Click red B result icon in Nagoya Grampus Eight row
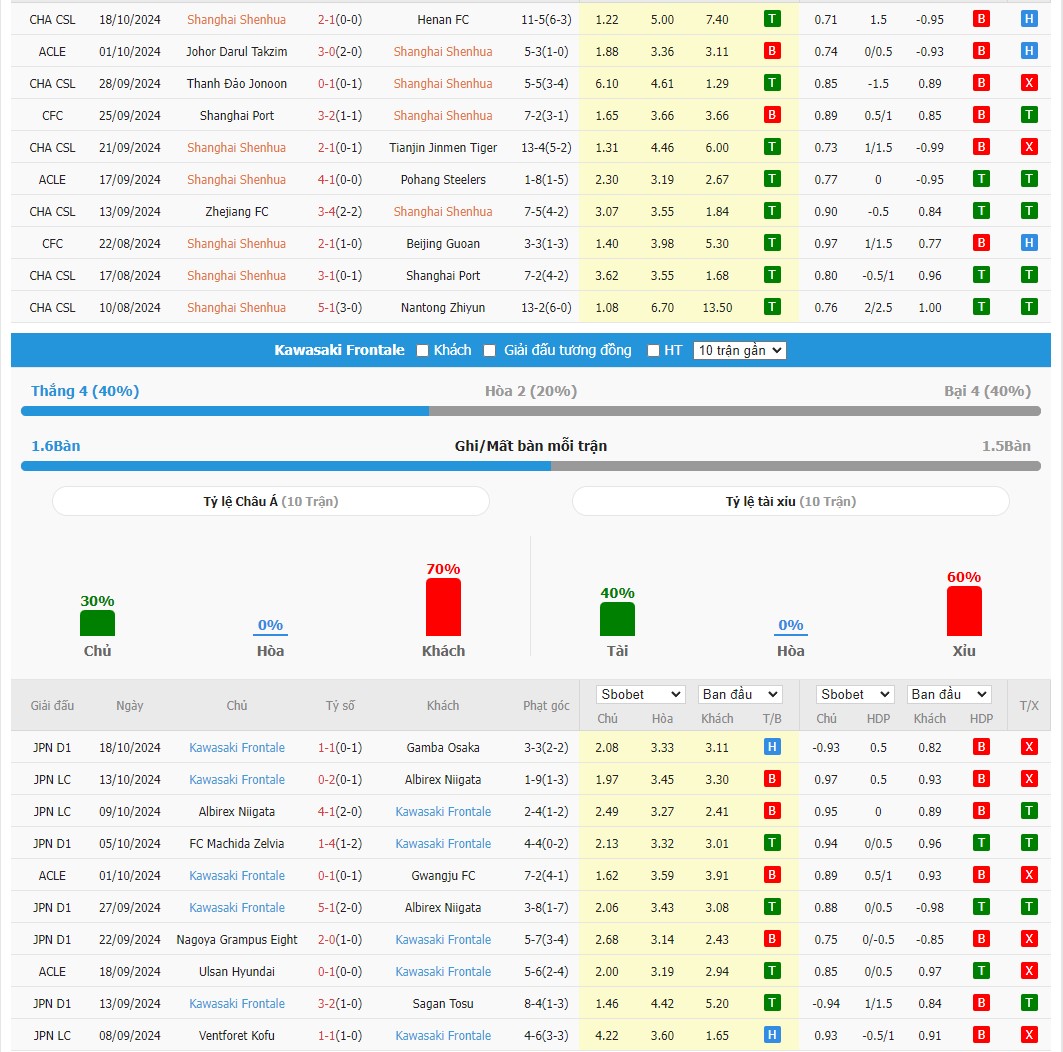The image size is (1063, 1052). [771, 939]
